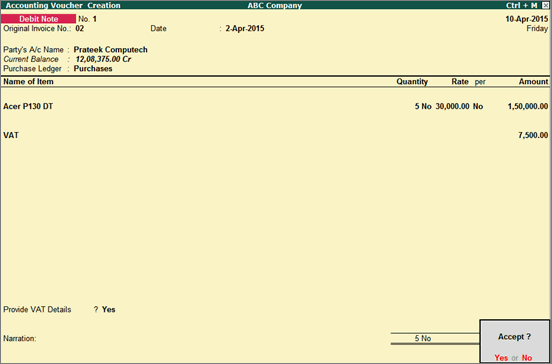Image resolution: width=552 pixels, height=364 pixels.
Task: Open the Purchase Ledger field Purchases
Action: 93,69
